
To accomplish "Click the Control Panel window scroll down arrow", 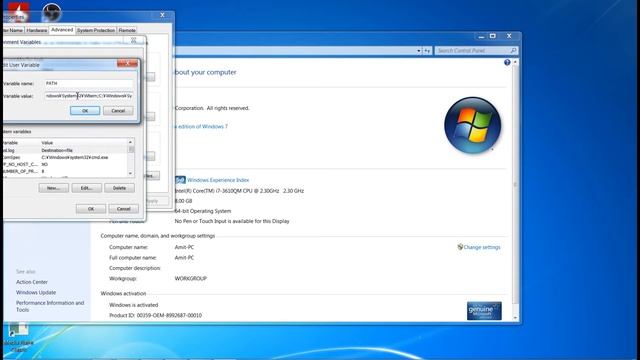I will (x=516, y=318).
